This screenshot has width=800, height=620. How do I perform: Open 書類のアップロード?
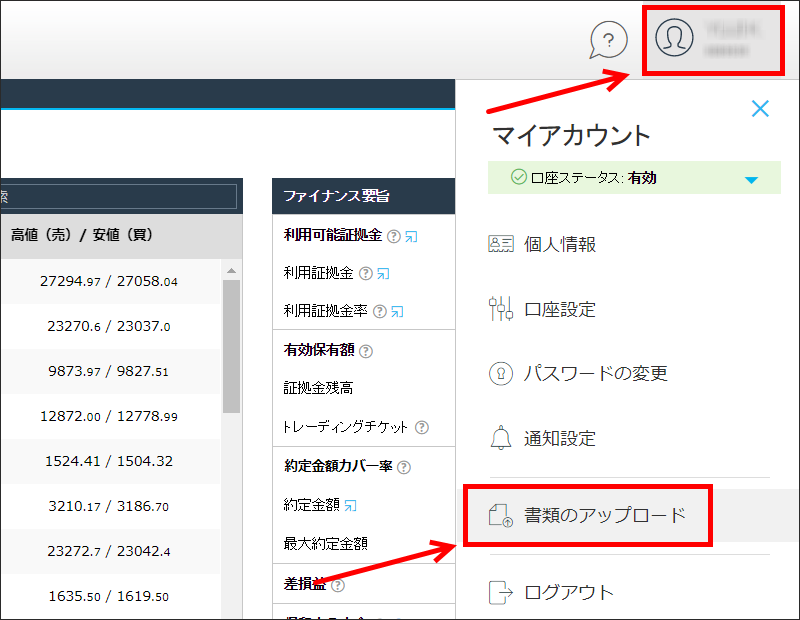[605, 515]
